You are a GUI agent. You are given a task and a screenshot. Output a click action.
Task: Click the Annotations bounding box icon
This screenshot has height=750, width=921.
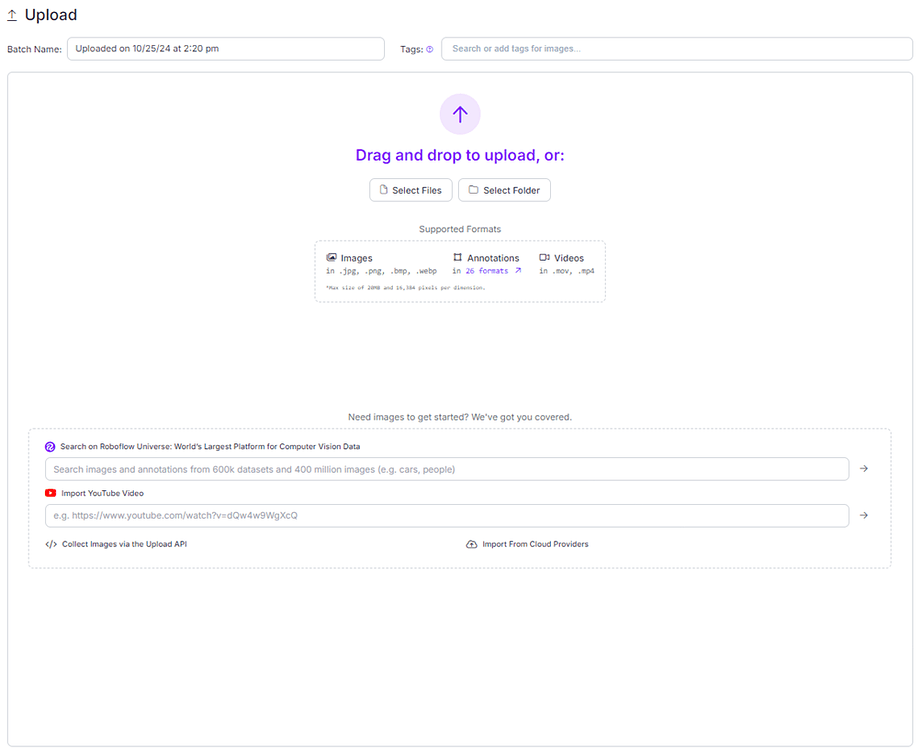coord(458,258)
